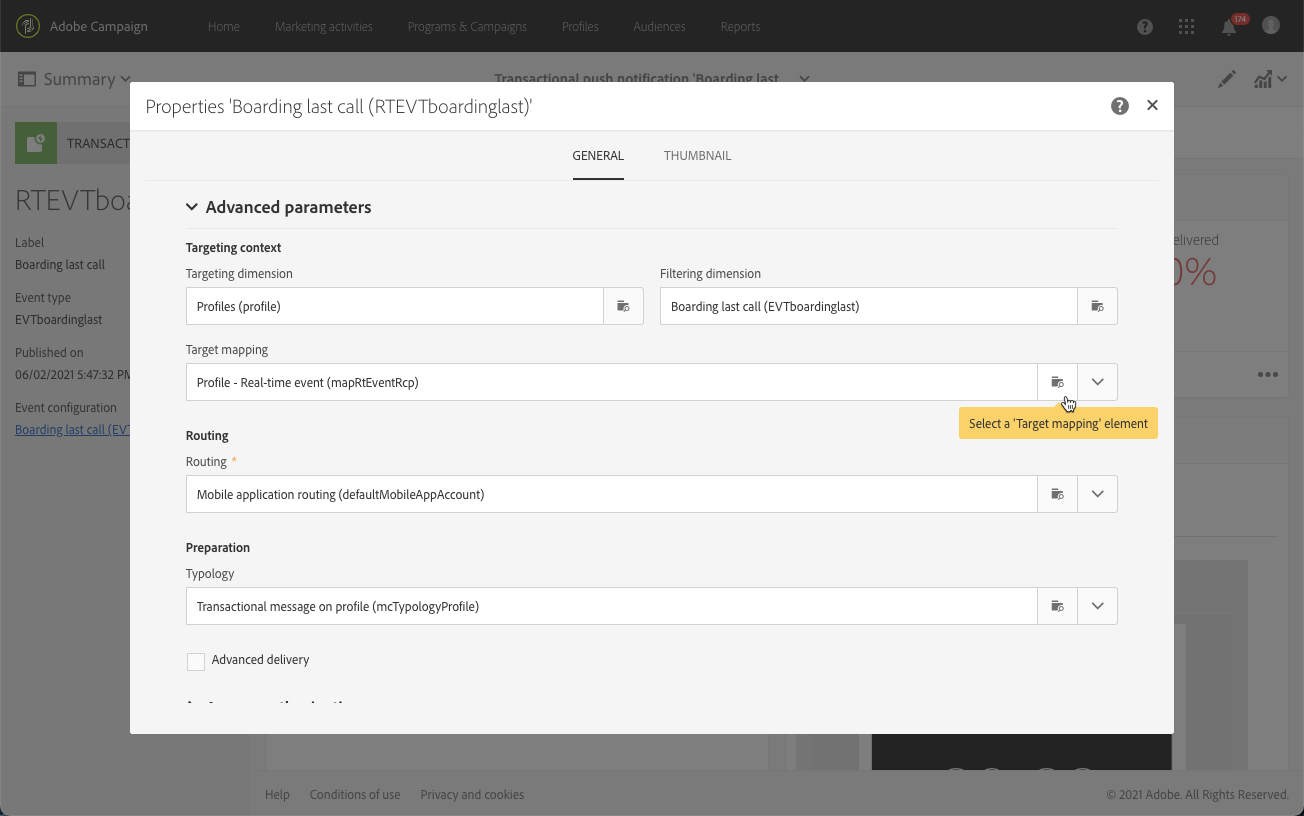Image resolution: width=1304 pixels, height=816 pixels.
Task: Switch to the Thumbnail tab
Action: point(697,156)
